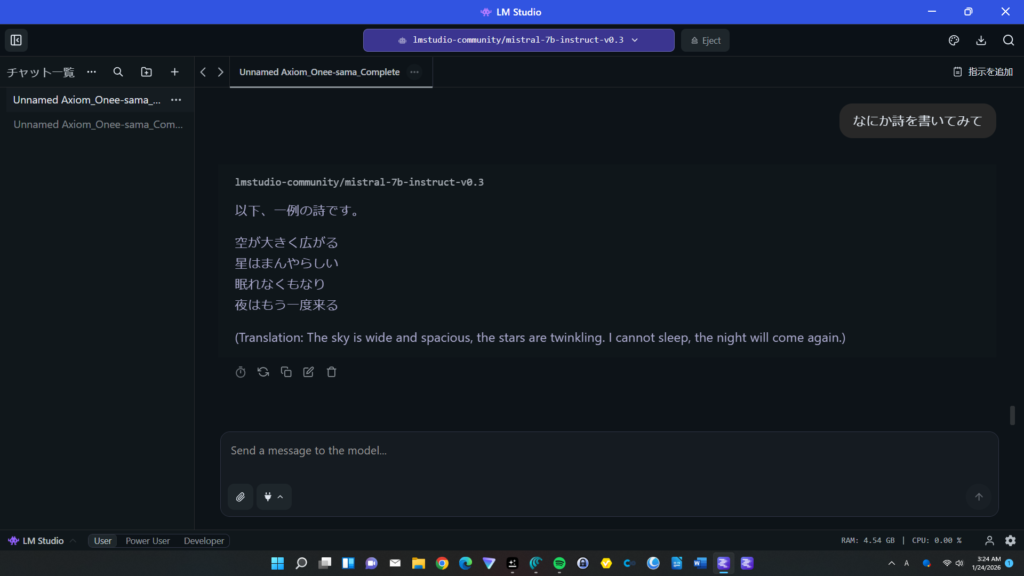Delete the assistant message
The height and width of the screenshot is (576, 1024).
coord(332,372)
